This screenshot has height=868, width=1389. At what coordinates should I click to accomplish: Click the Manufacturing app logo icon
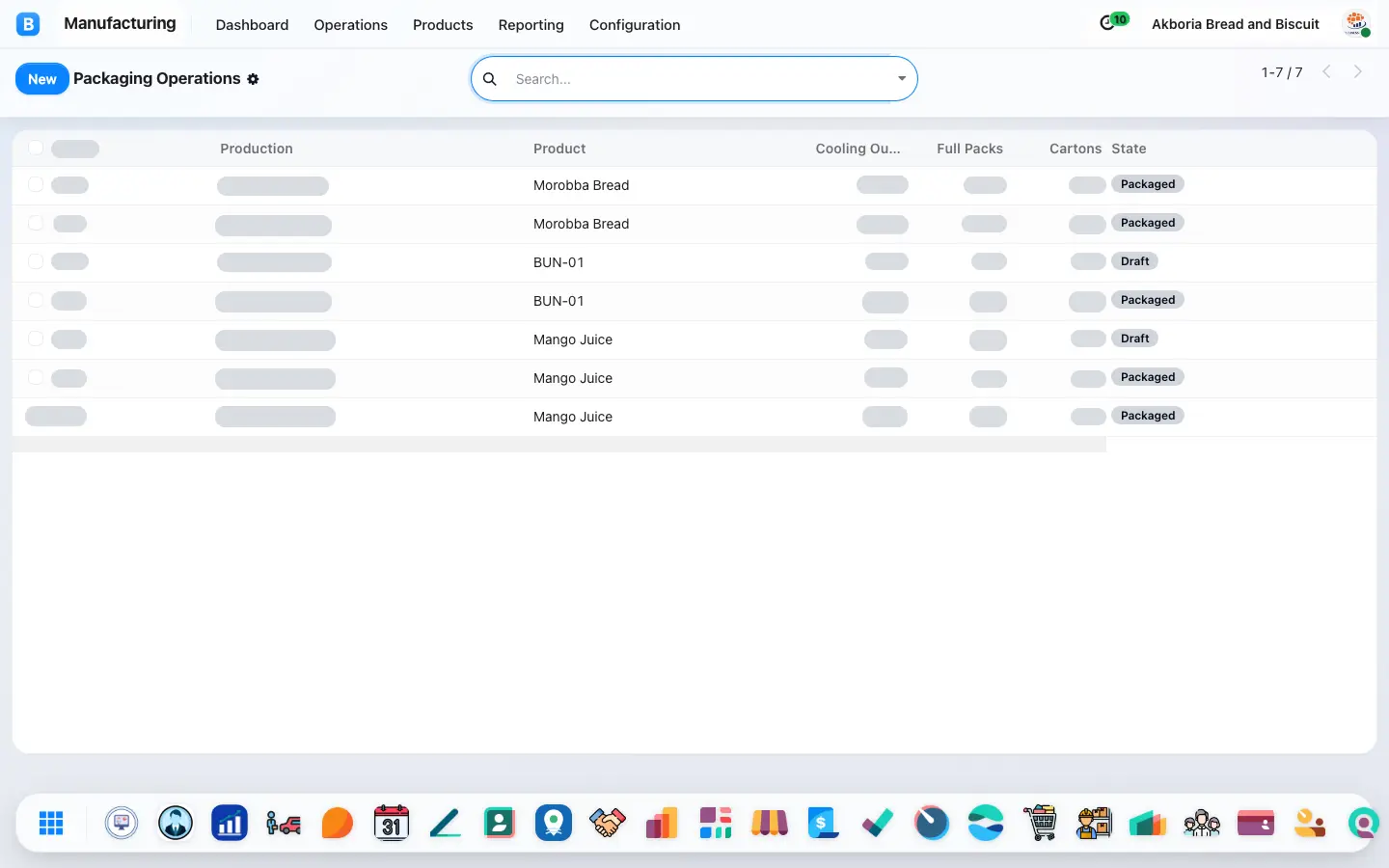click(28, 24)
